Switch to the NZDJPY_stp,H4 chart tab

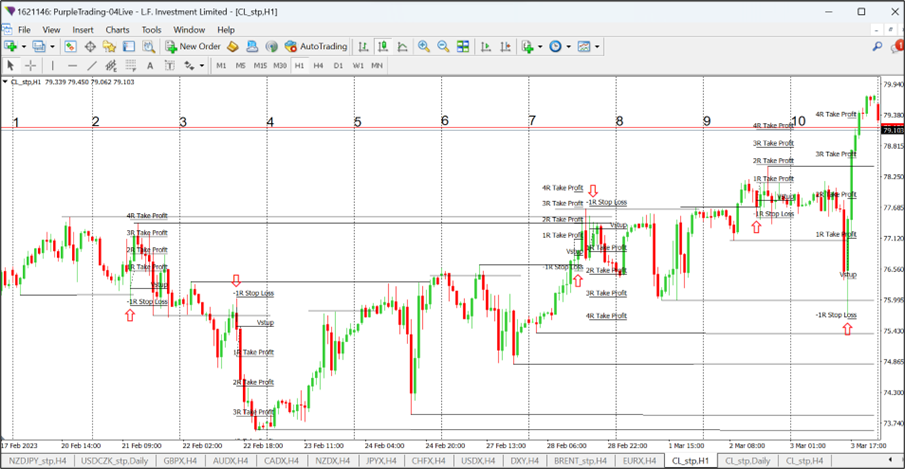pyautogui.click(x=38, y=461)
